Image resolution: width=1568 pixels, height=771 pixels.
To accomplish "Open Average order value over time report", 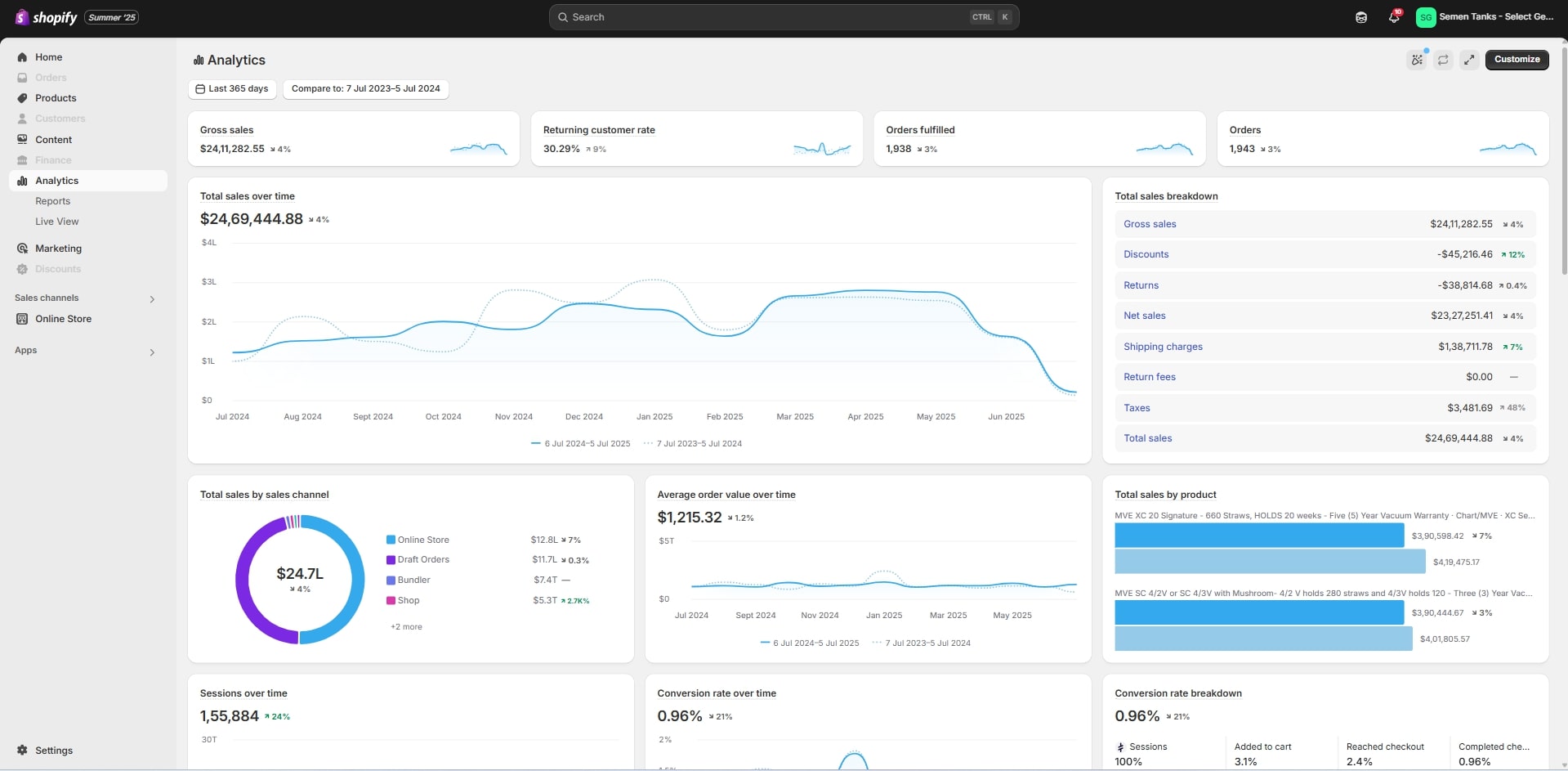I will click(x=726, y=495).
